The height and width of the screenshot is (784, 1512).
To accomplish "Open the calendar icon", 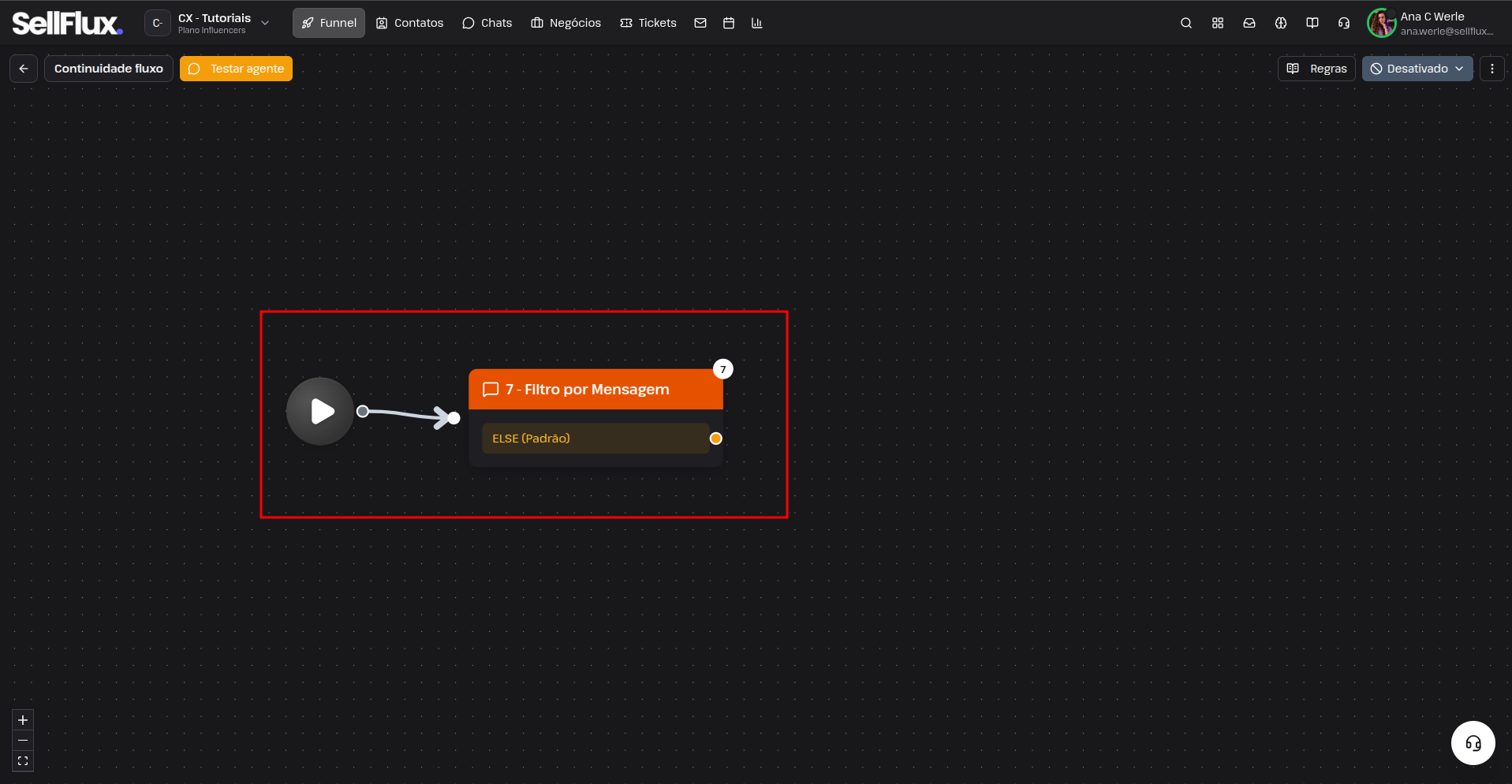I will pyautogui.click(x=728, y=23).
